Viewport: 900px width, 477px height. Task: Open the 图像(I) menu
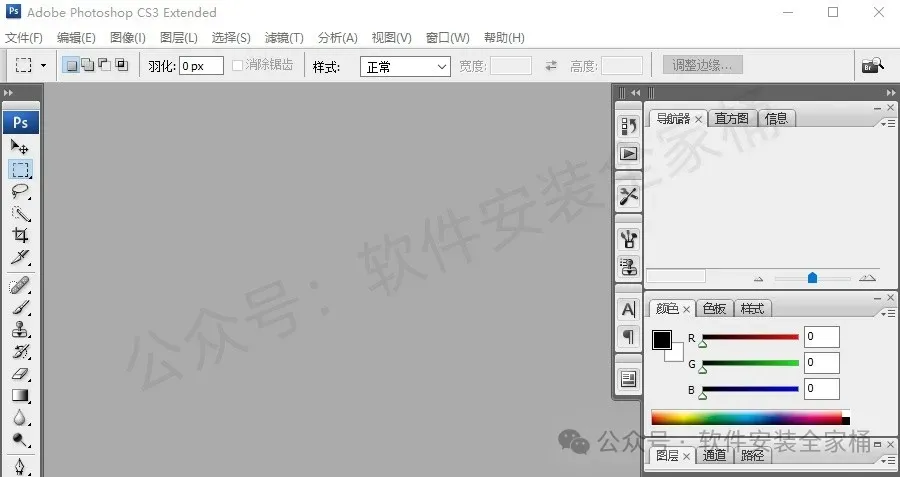[x=127, y=38]
